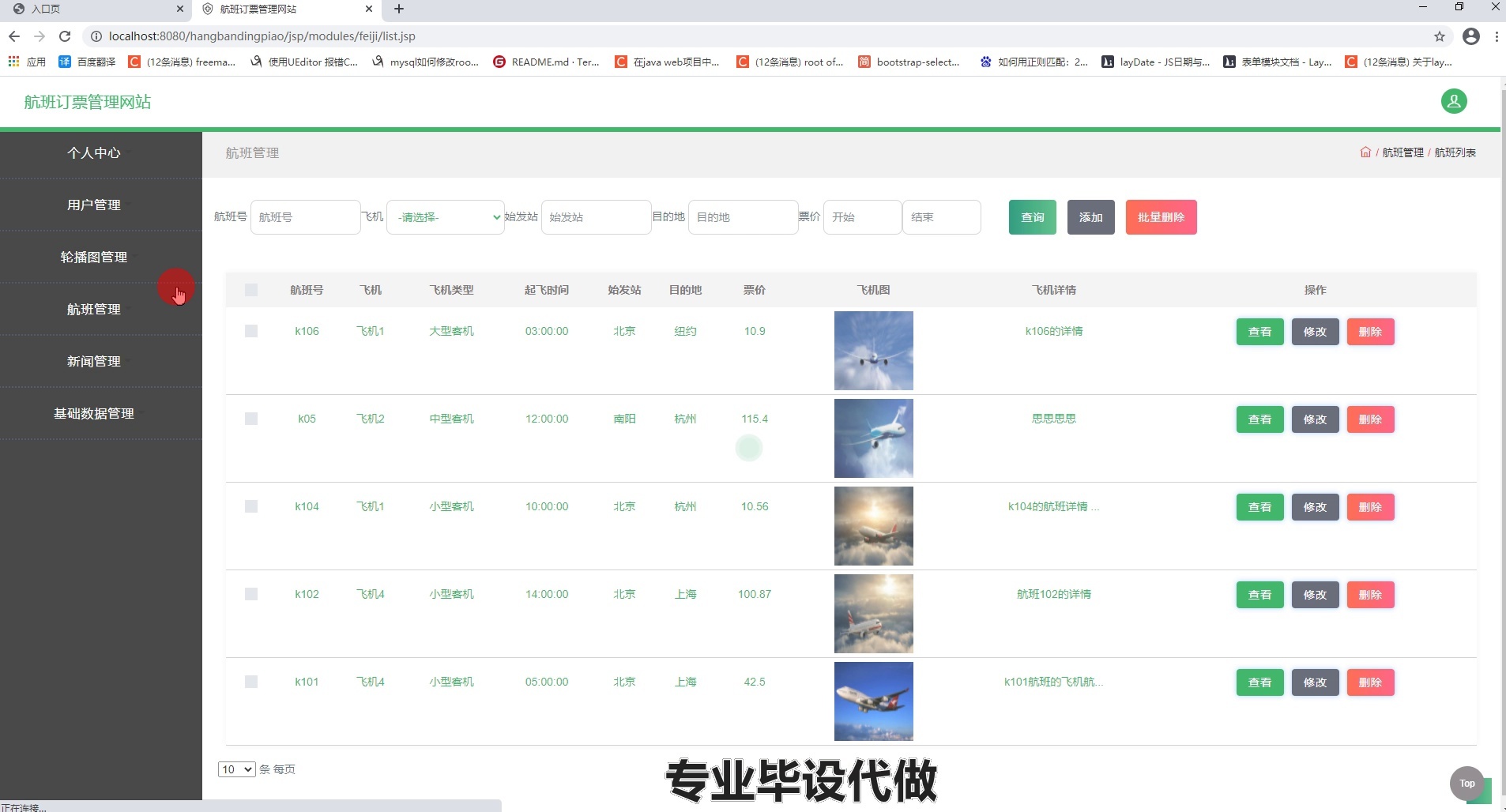The width and height of the screenshot is (1506, 812).
Task: Click the 票价 结束 price input
Action: click(942, 217)
